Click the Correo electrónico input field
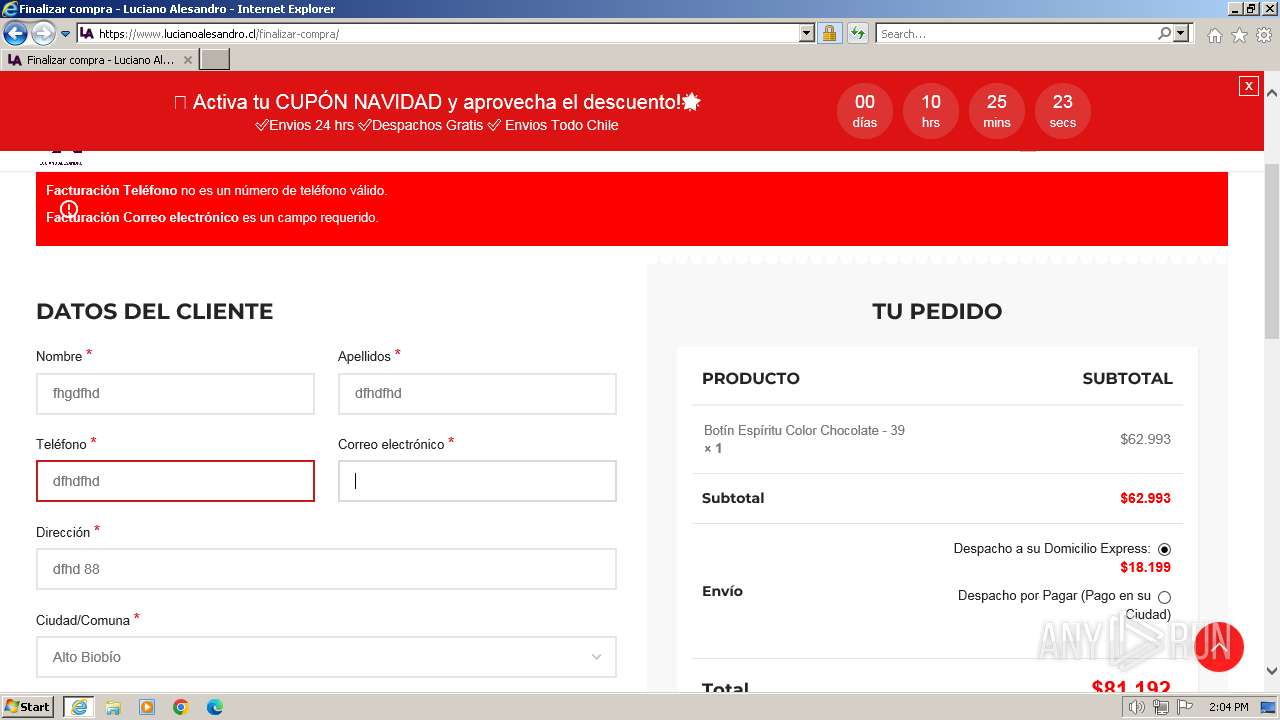The image size is (1280, 720). (x=477, y=481)
